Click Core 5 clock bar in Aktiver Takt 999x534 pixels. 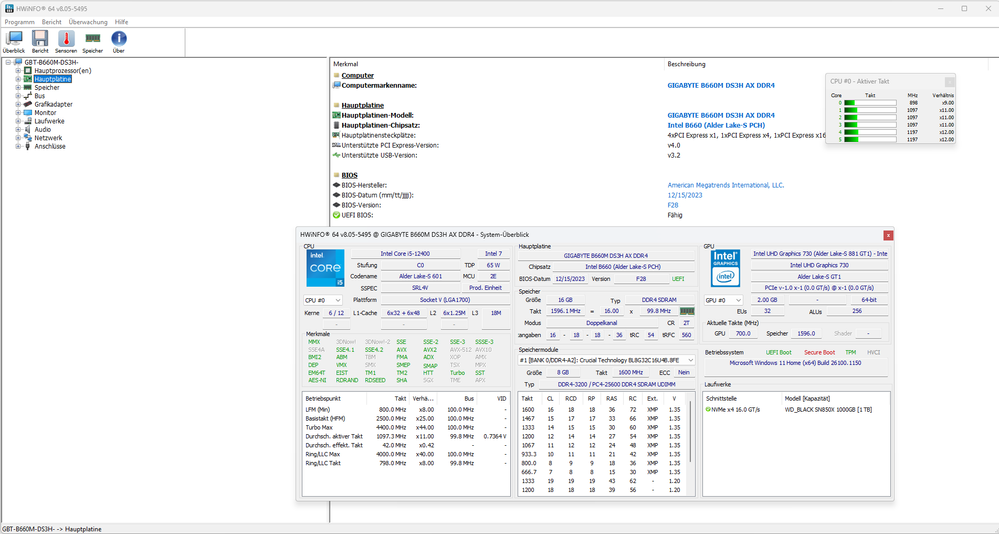point(870,140)
